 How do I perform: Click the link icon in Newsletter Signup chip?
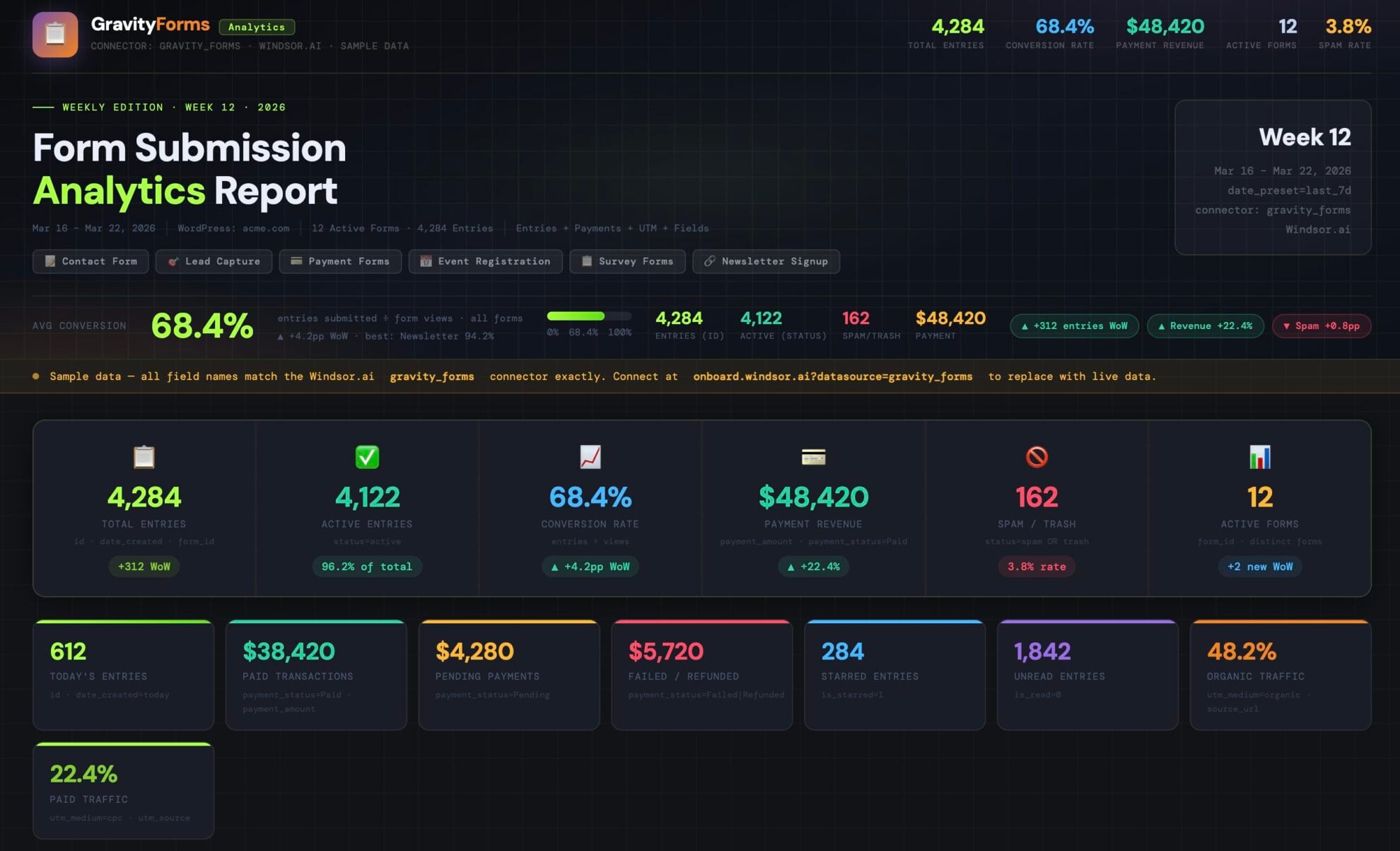710,261
